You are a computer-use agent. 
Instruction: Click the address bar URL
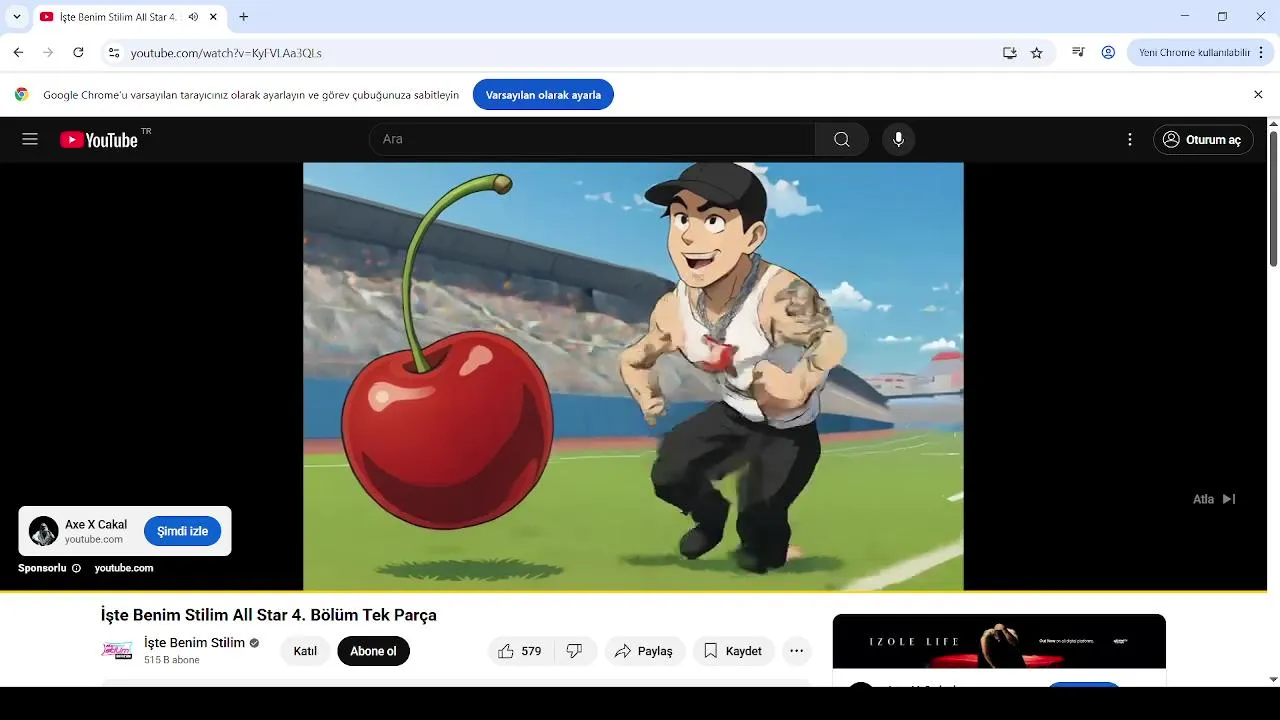[226, 53]
